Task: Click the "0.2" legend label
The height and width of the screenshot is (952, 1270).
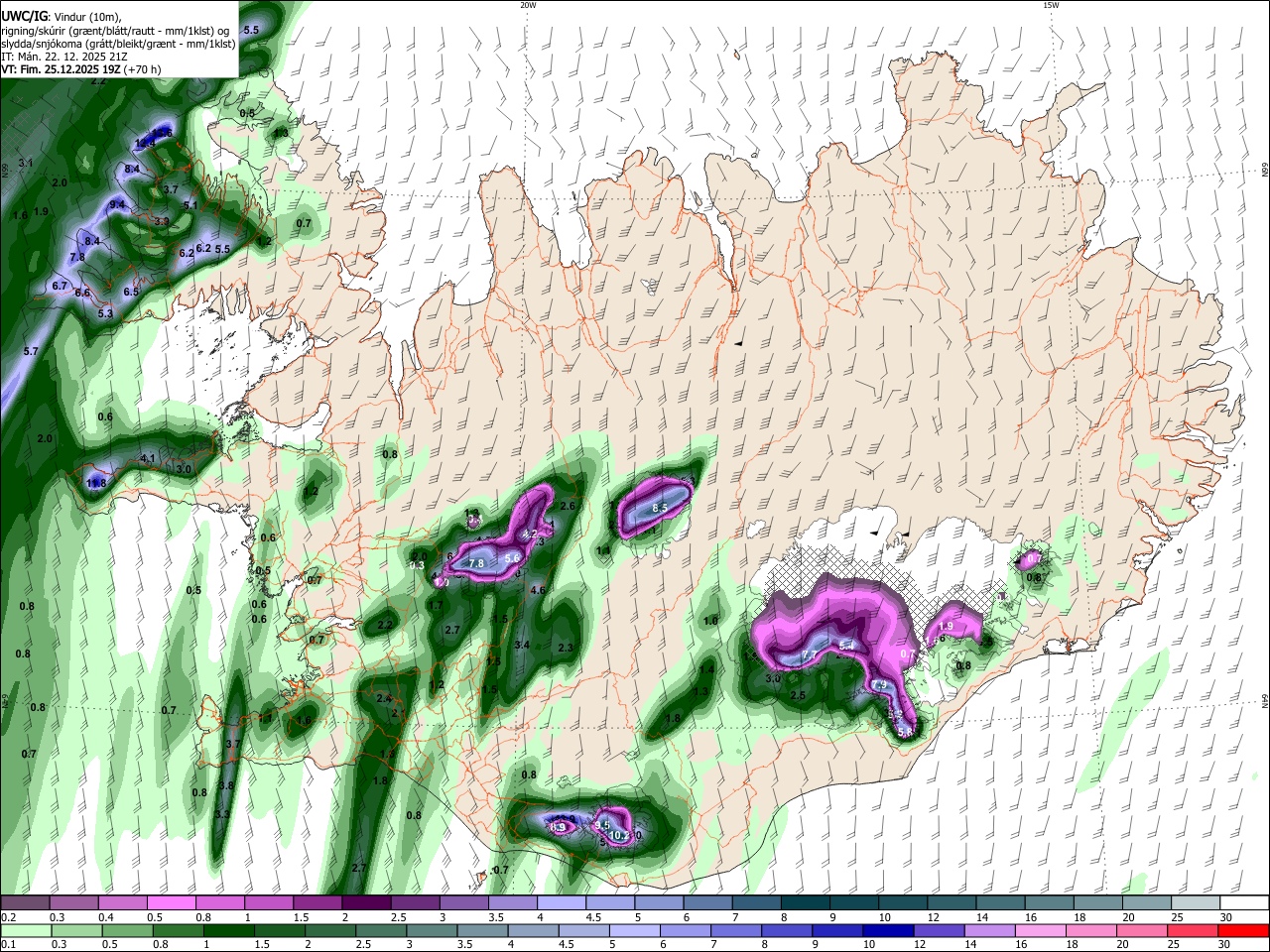Action: [8, 917]
